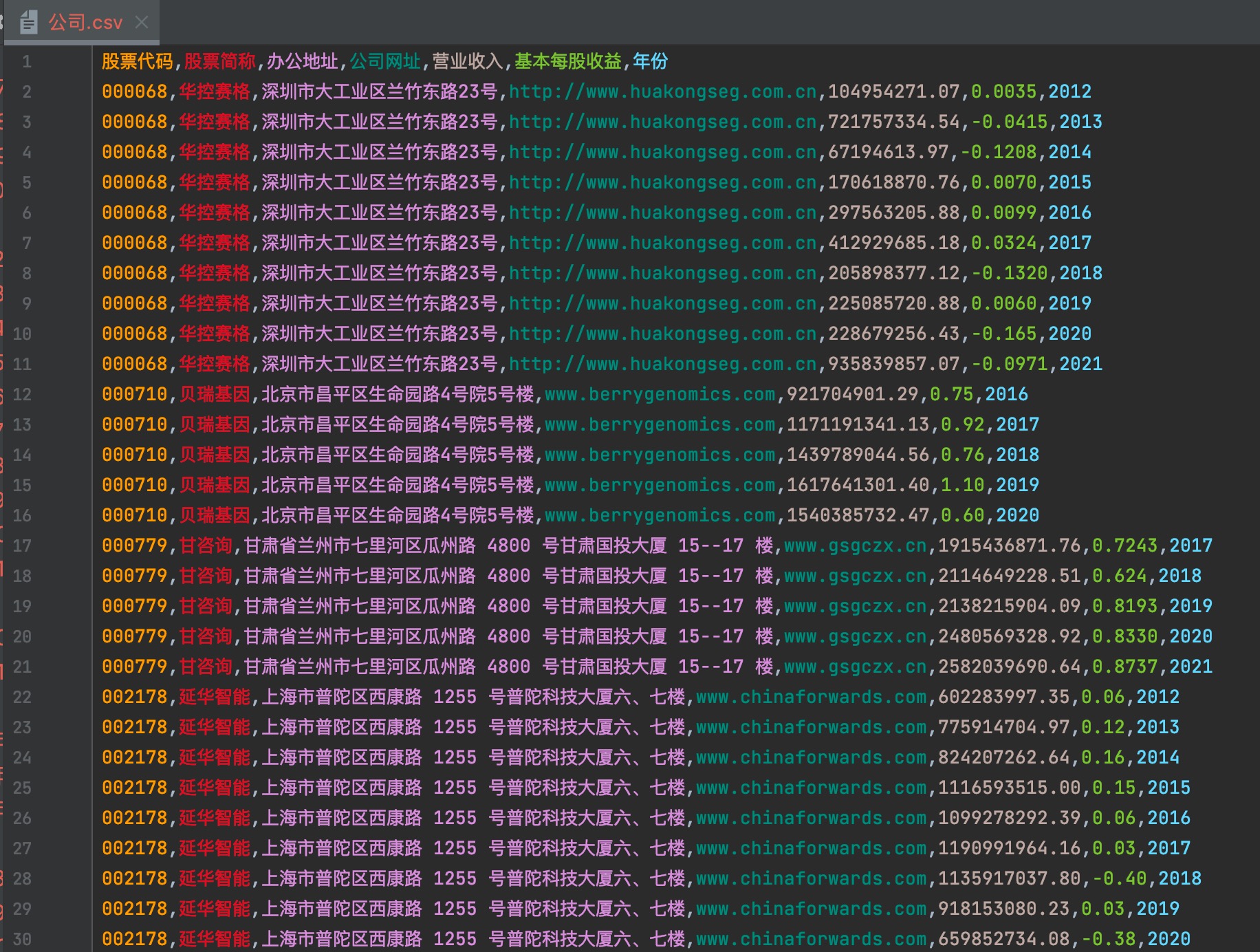Click revenue value 602283997.35
The width and height of the screenshot is (1260, 952).
[x=1004, y=697]
